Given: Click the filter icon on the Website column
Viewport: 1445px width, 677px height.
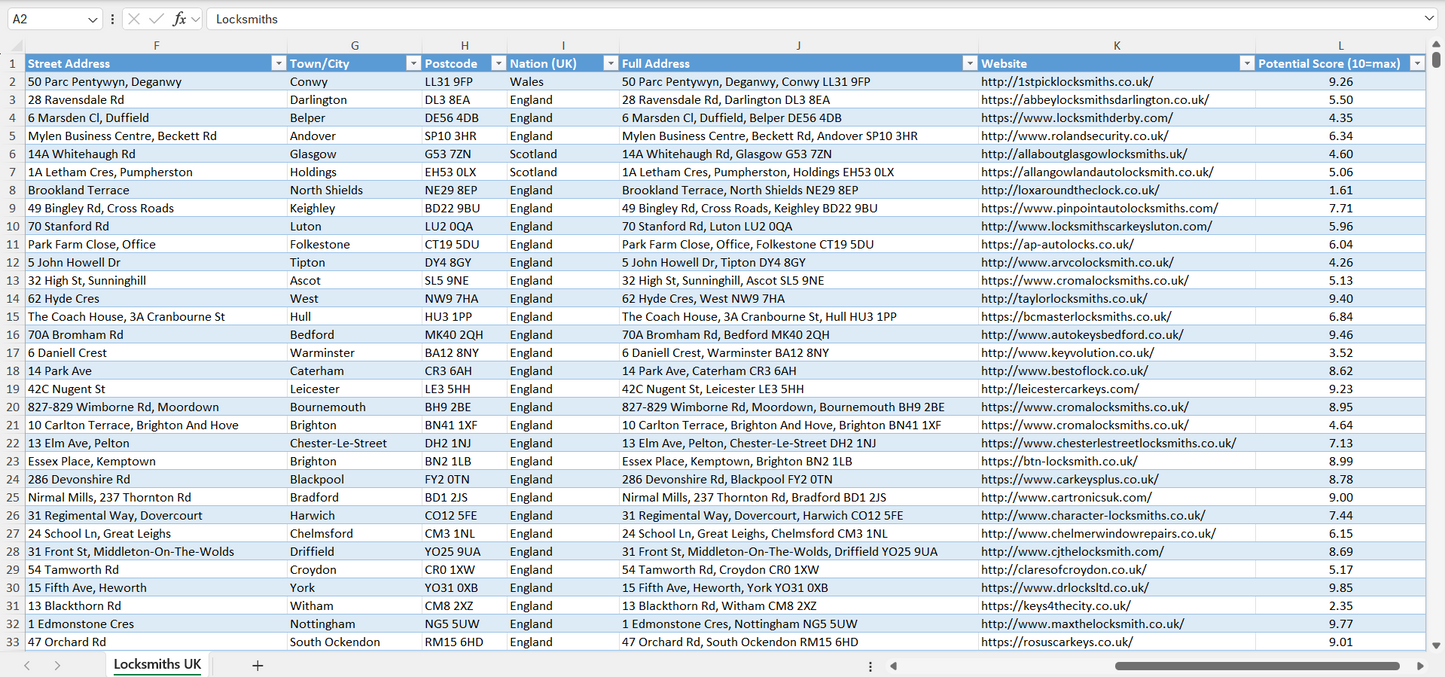Looking at the screenshot, I should tap(1246, 62).
